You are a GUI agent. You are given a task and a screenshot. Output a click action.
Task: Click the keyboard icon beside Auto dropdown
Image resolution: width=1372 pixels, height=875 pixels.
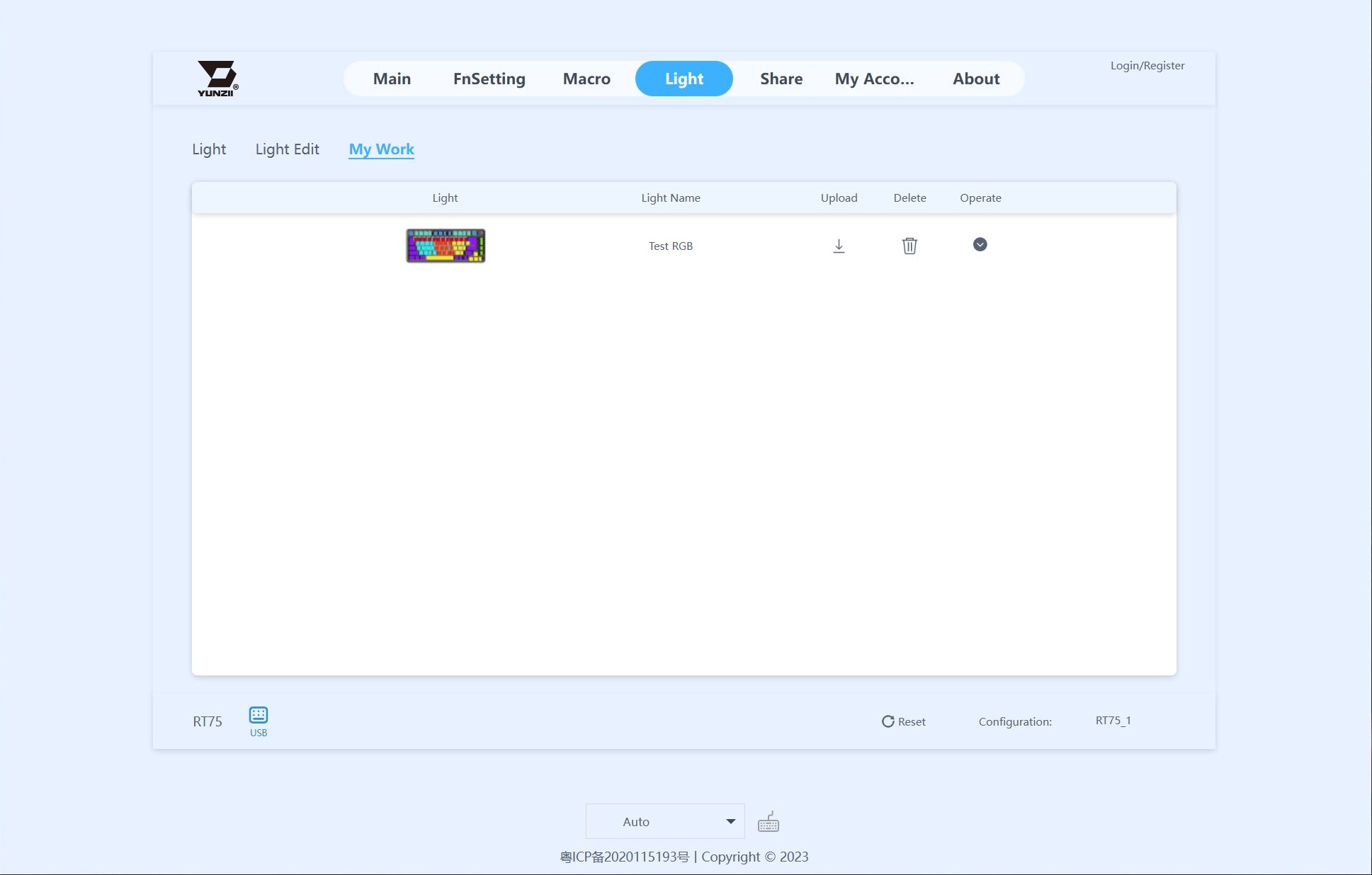(x=769, y=822)
